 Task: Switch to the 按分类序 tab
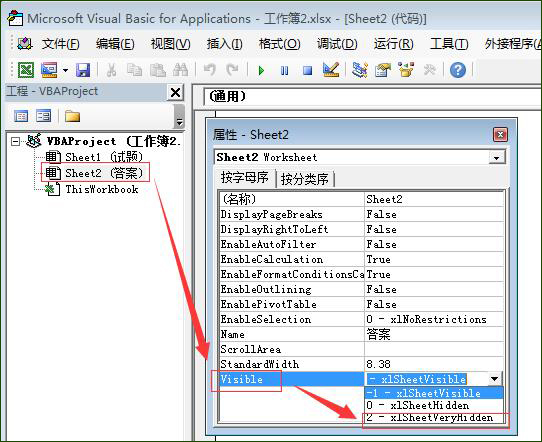[305, 179]
